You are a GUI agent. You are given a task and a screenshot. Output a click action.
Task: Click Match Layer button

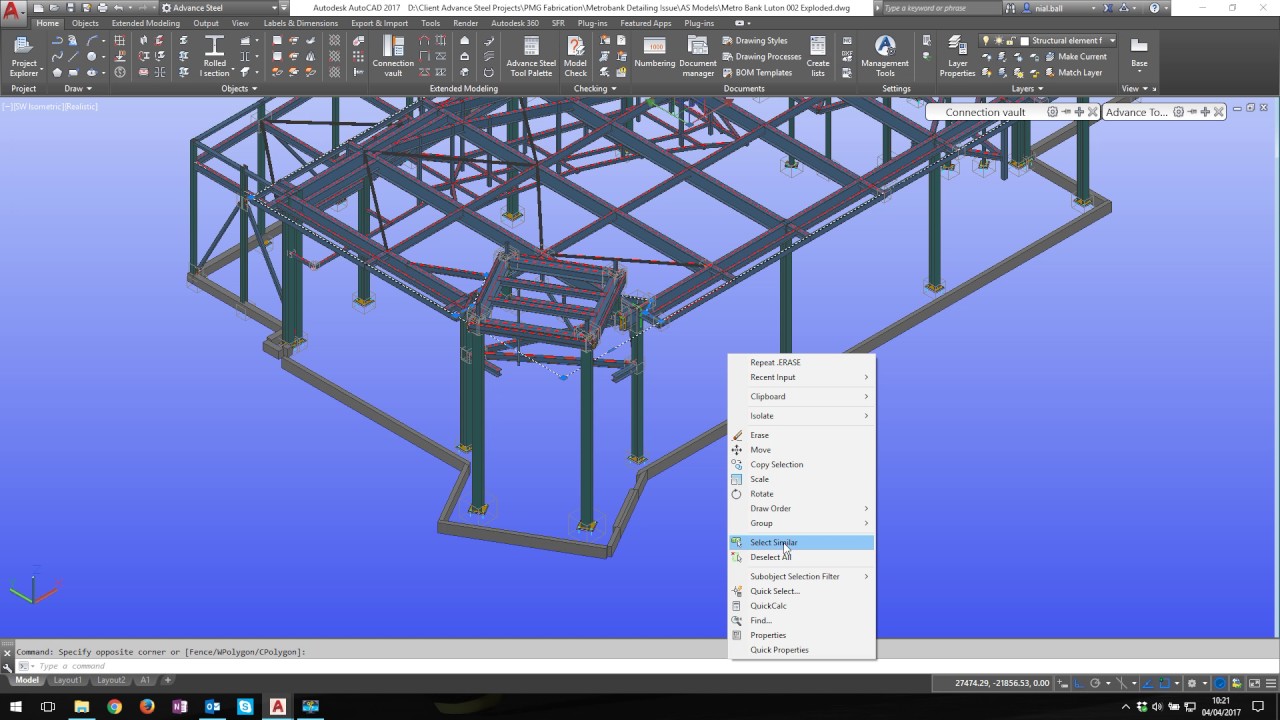tap(1072, 72)
